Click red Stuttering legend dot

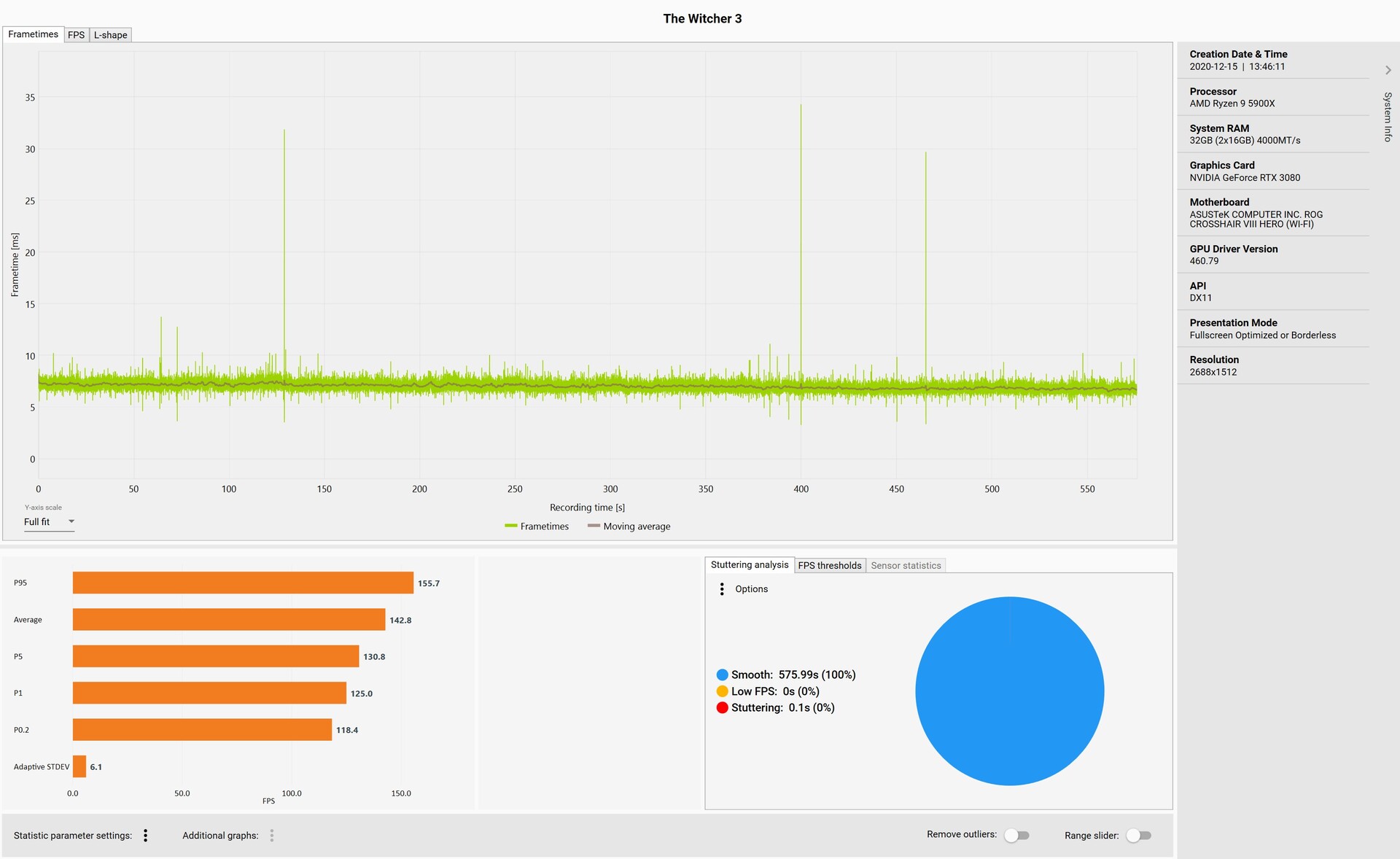click(722, 708)
